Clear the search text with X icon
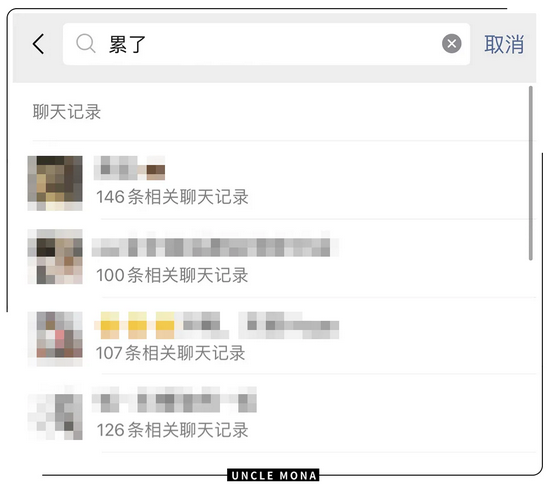 (451, 44)
